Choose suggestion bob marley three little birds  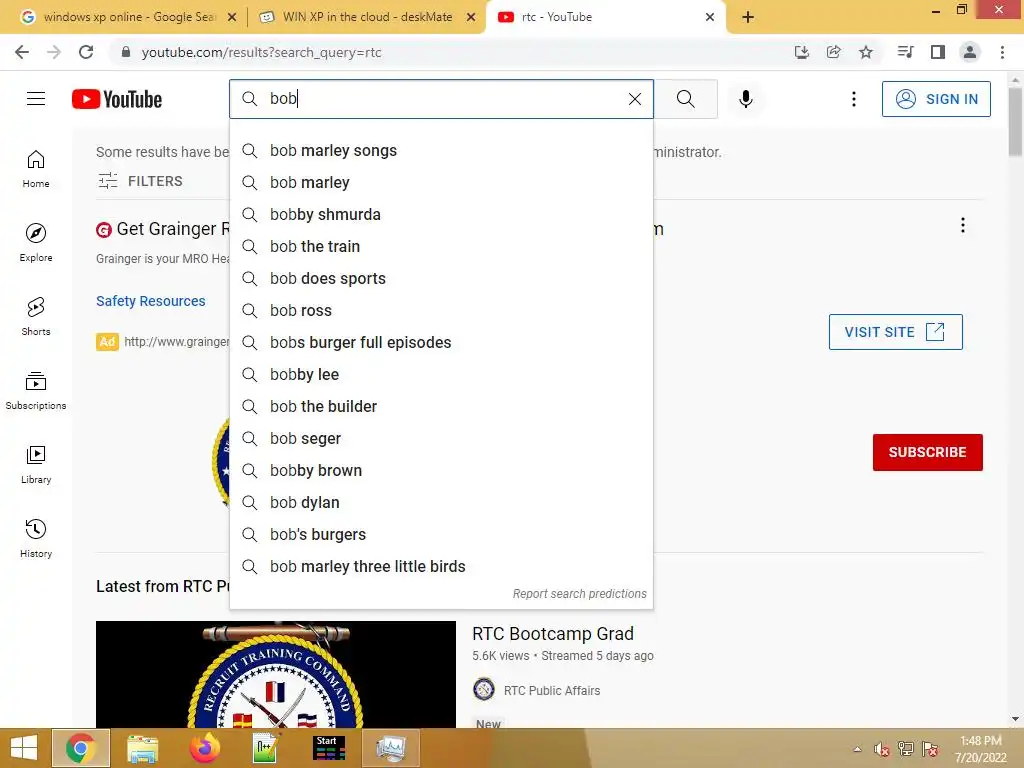point(441,566)
